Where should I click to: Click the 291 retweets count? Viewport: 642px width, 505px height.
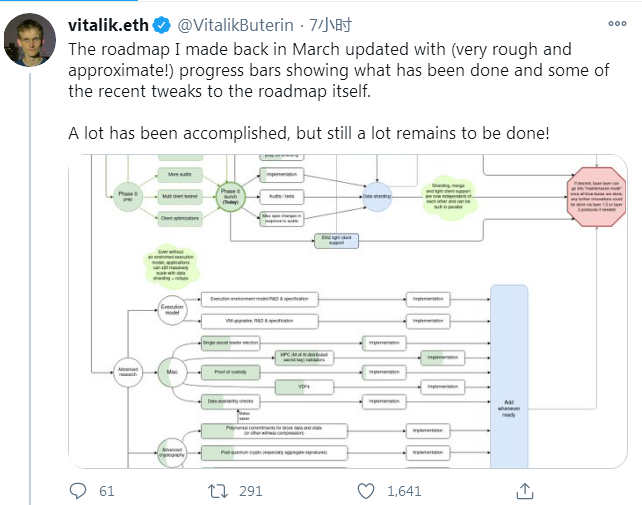[251, 491]
